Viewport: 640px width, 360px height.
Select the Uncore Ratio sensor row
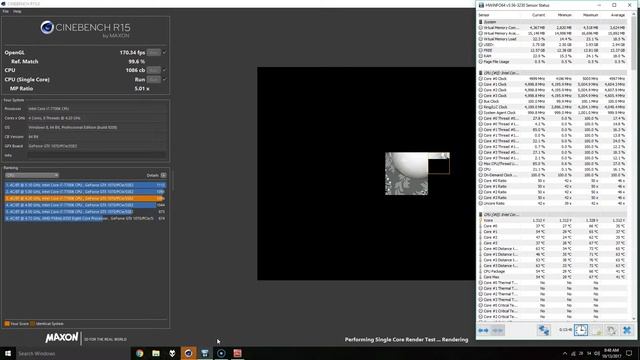tap(553, 203)
